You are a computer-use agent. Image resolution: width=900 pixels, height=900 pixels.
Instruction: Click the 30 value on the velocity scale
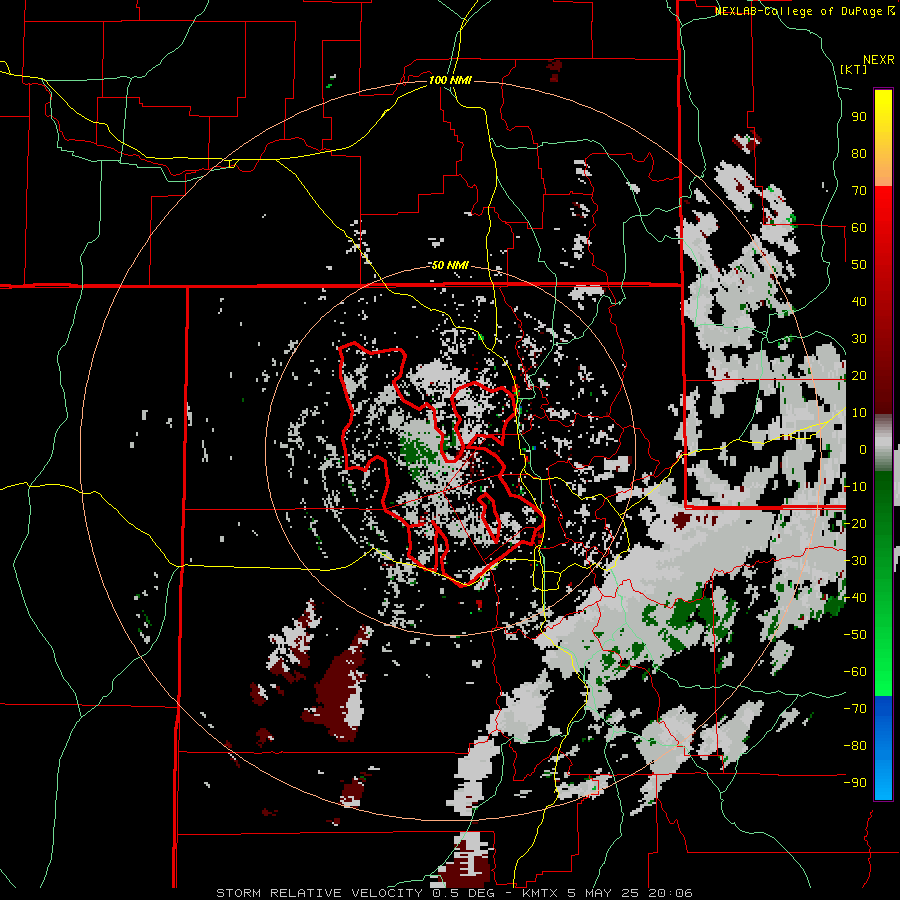tap(859, 339)
